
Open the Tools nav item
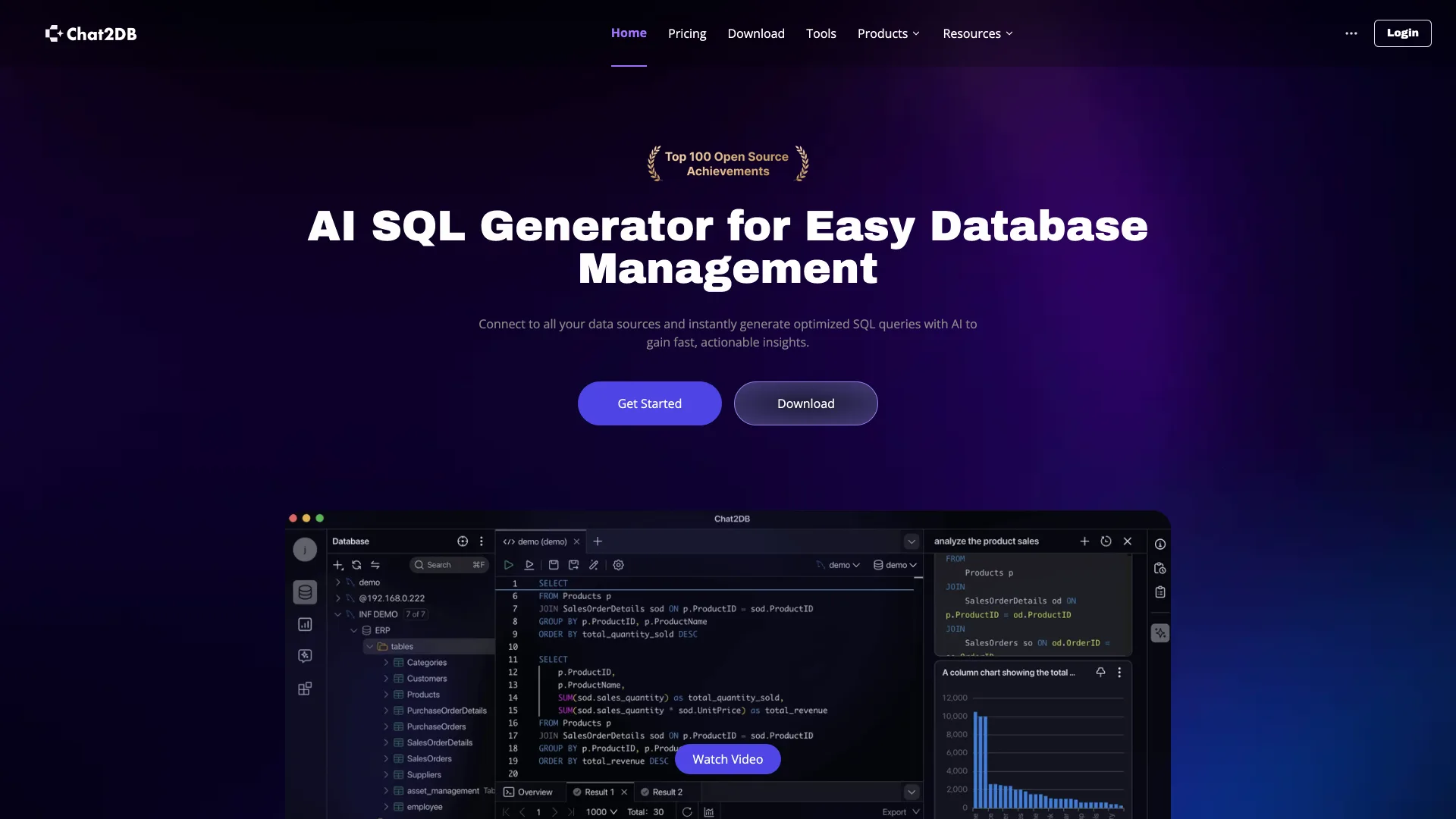(x=821, y=33)
